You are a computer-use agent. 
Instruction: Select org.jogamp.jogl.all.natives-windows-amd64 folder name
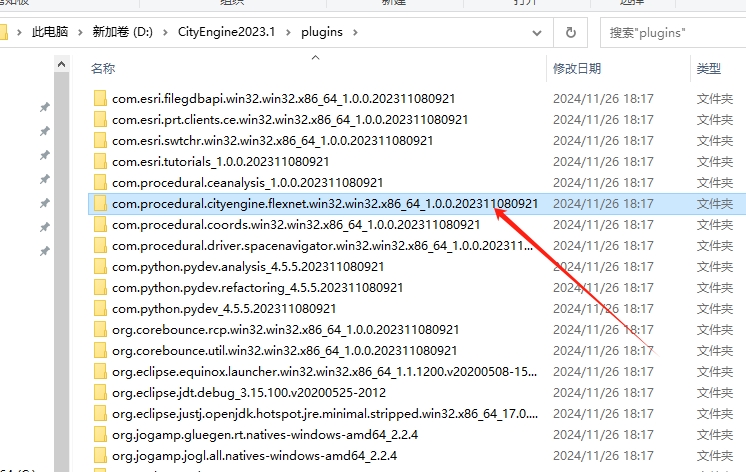click(x=255, y=455)
